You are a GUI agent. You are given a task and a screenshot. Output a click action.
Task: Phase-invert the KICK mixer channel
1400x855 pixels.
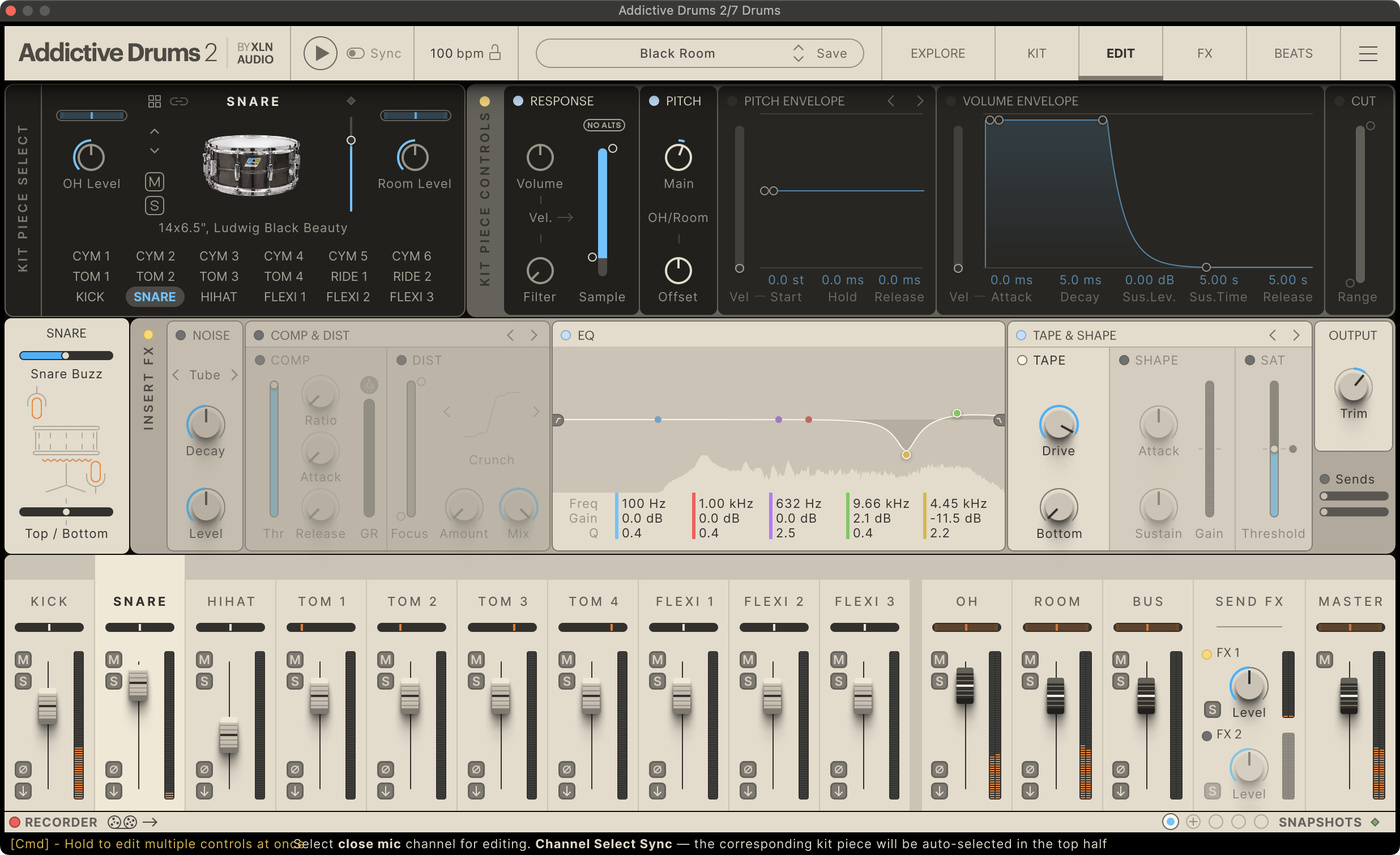tap(23, 769)
